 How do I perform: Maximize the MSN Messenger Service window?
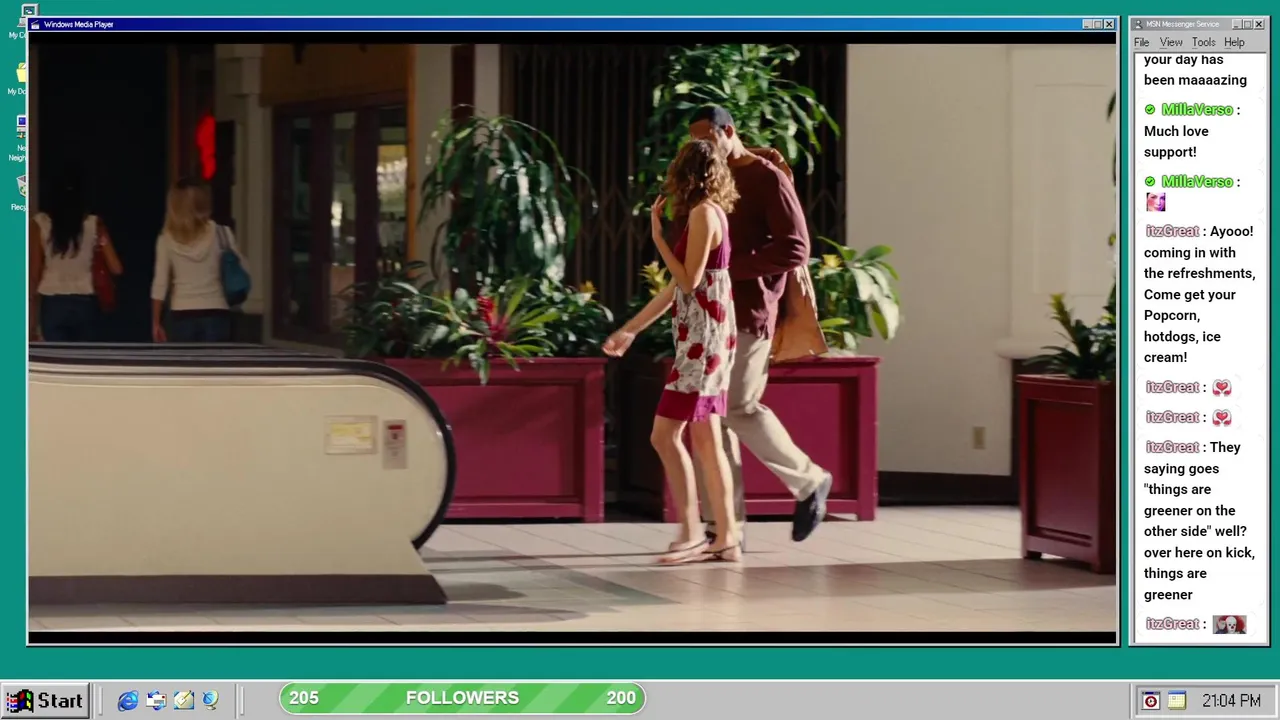coord(1248,24)
